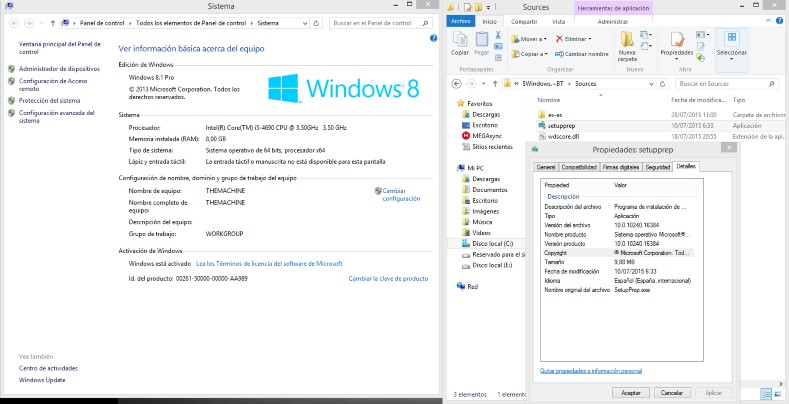
Task: Click Cancelar button in properties dialog
Action: tap(672, 392)
